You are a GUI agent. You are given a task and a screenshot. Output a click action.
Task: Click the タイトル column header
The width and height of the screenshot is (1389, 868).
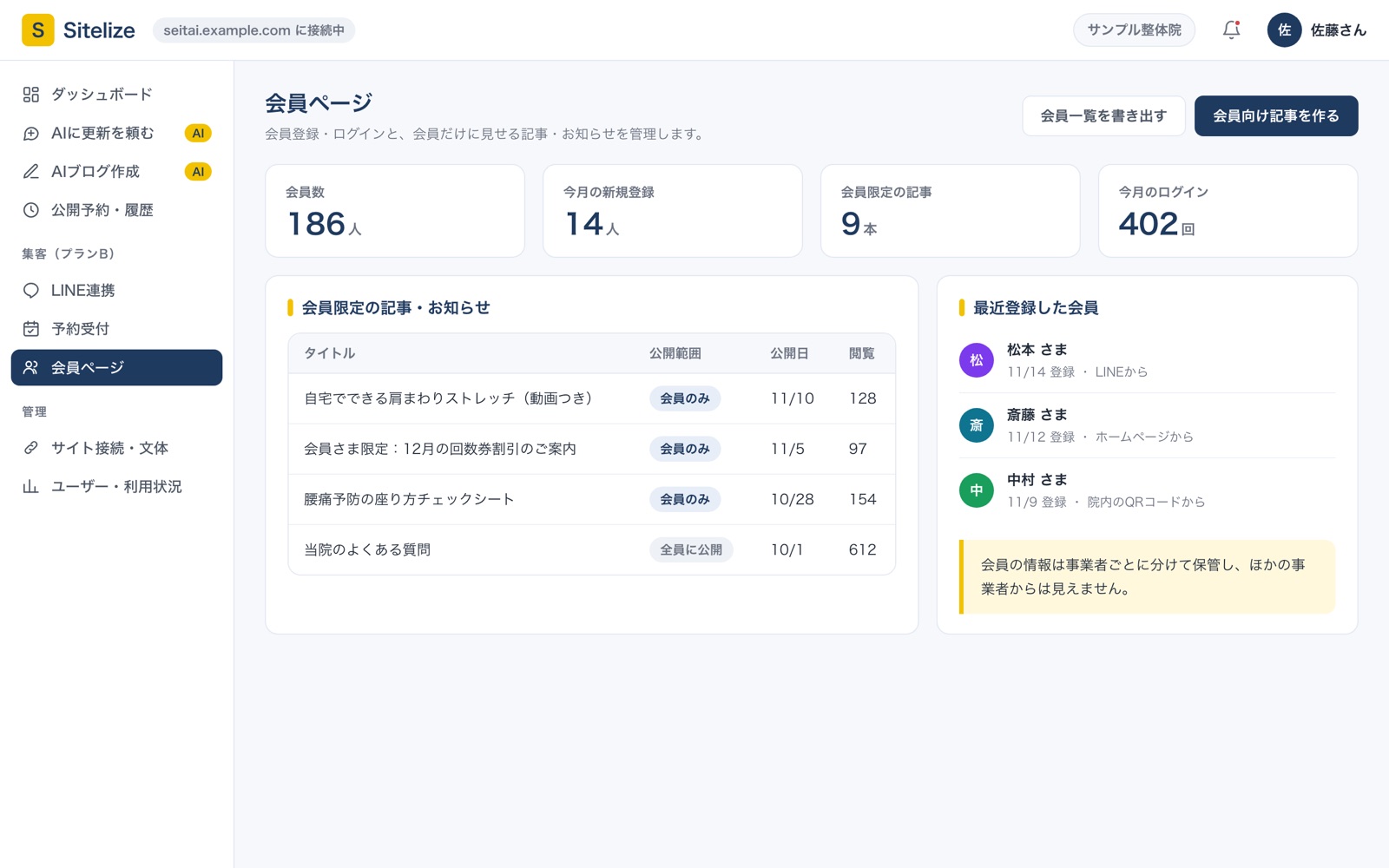pyautogui.click(x=330, y=353)
